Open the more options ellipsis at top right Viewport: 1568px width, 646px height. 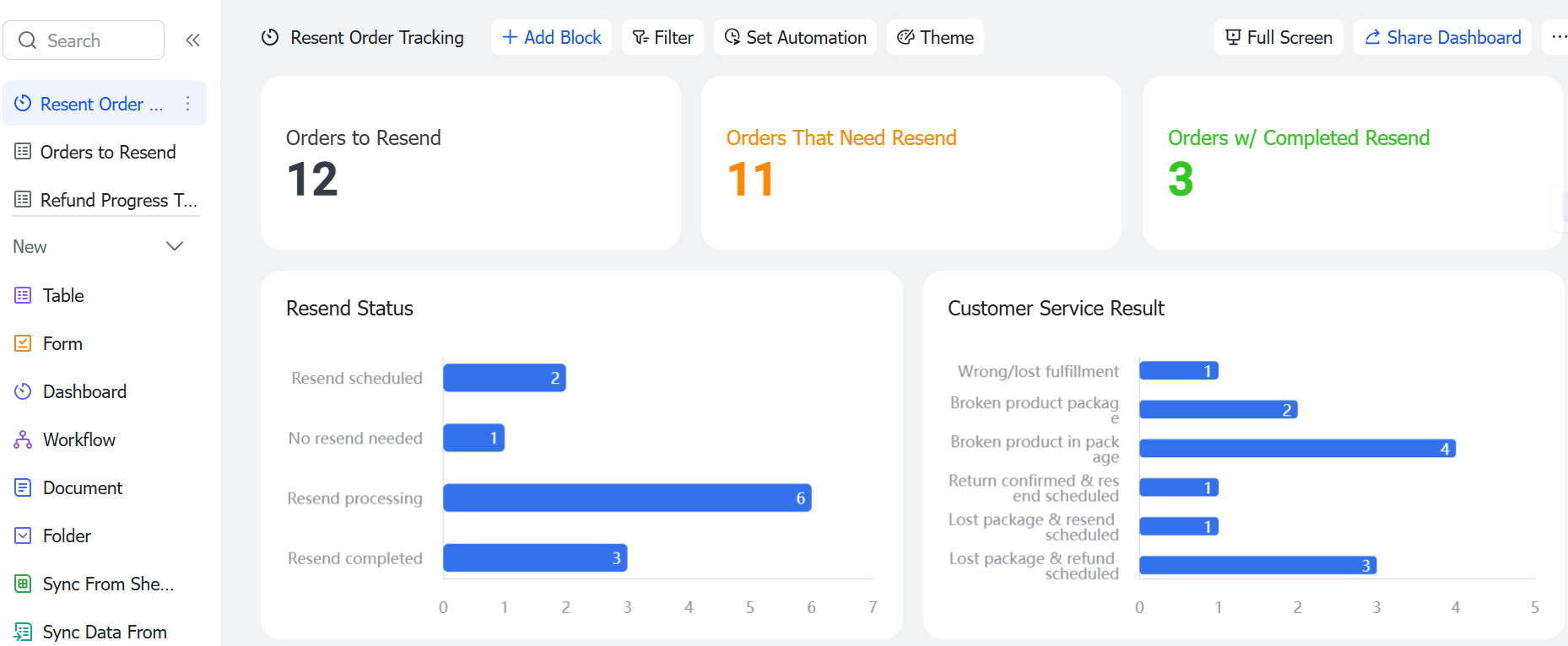tap(1558, 37)
